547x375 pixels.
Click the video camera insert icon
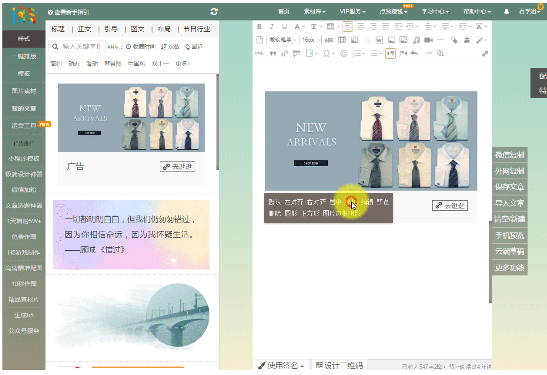(428, 40)
